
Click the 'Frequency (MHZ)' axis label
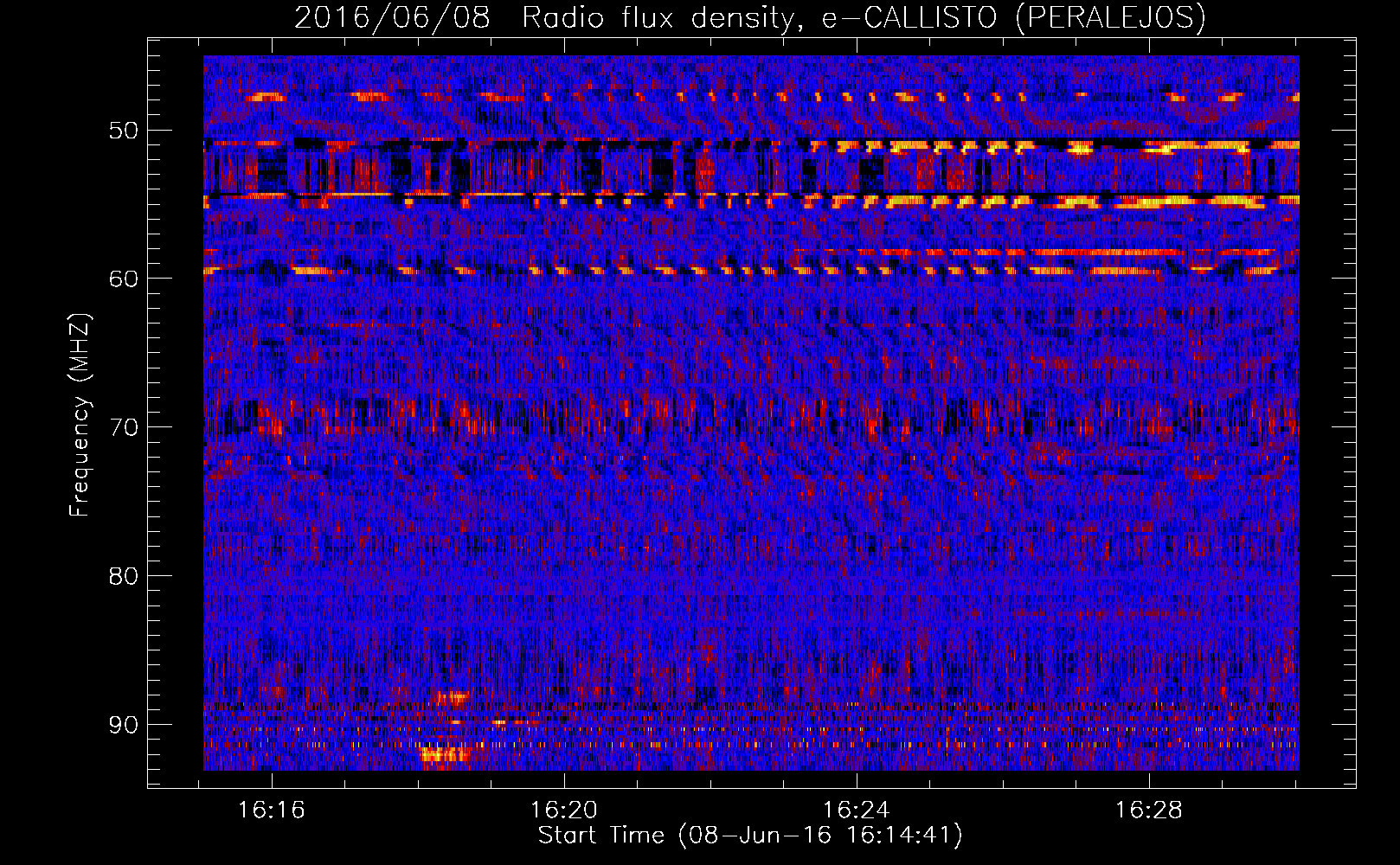(80, 415)
